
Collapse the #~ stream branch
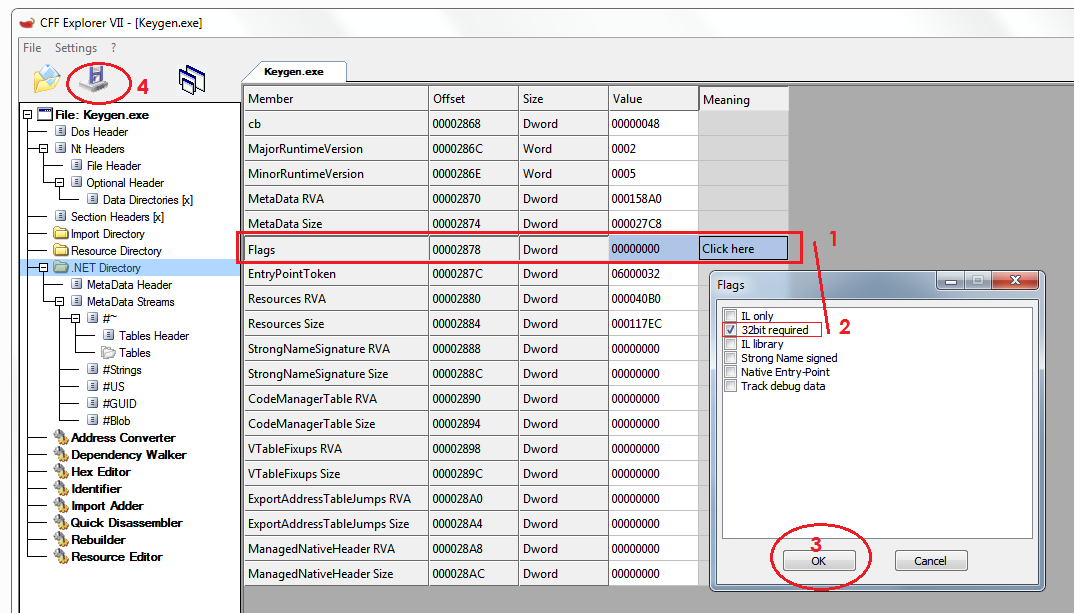tap(75, 318)
